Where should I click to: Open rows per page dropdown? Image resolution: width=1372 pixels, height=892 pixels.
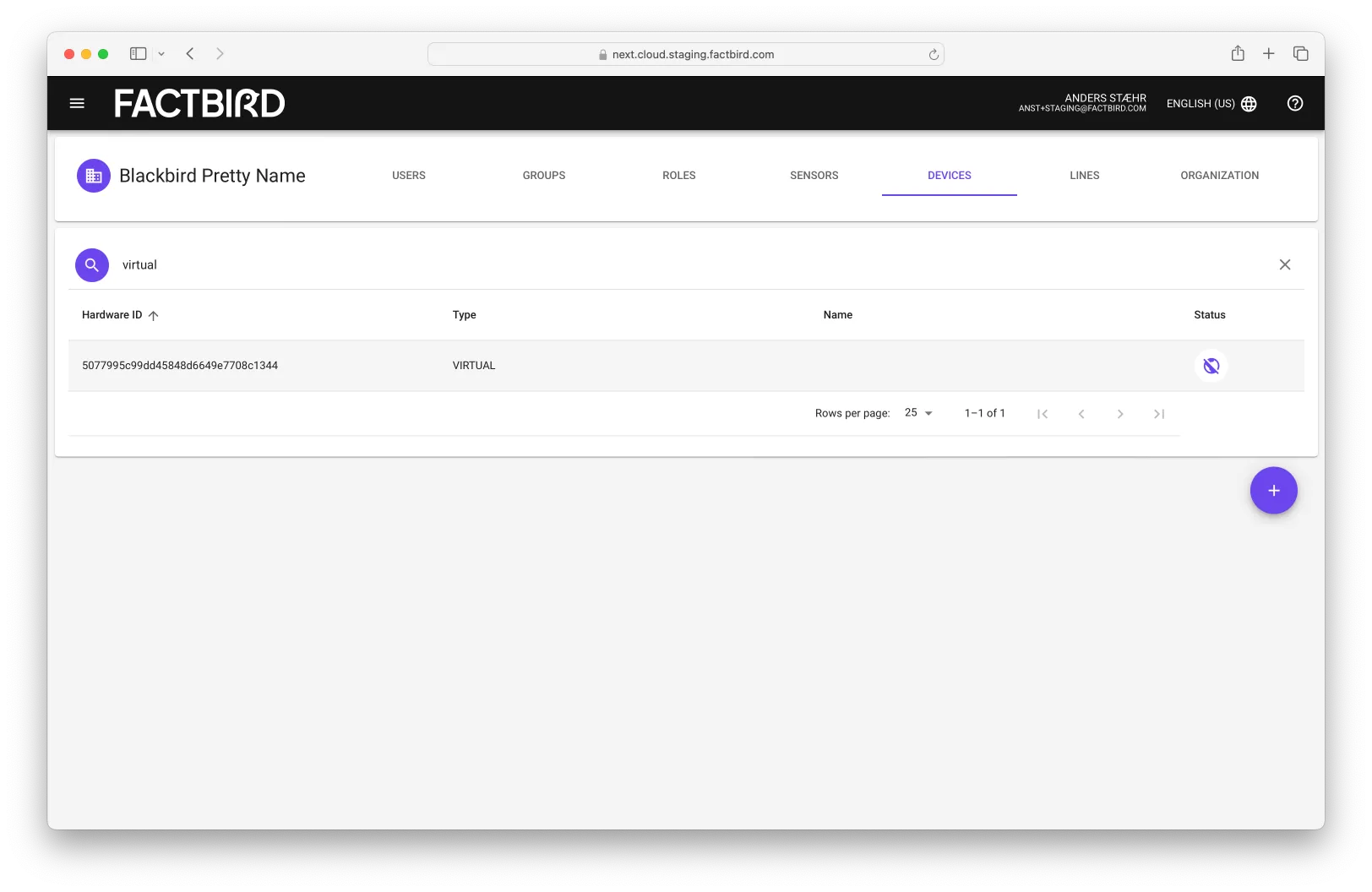pyautogui.click(x=918, y=413)
